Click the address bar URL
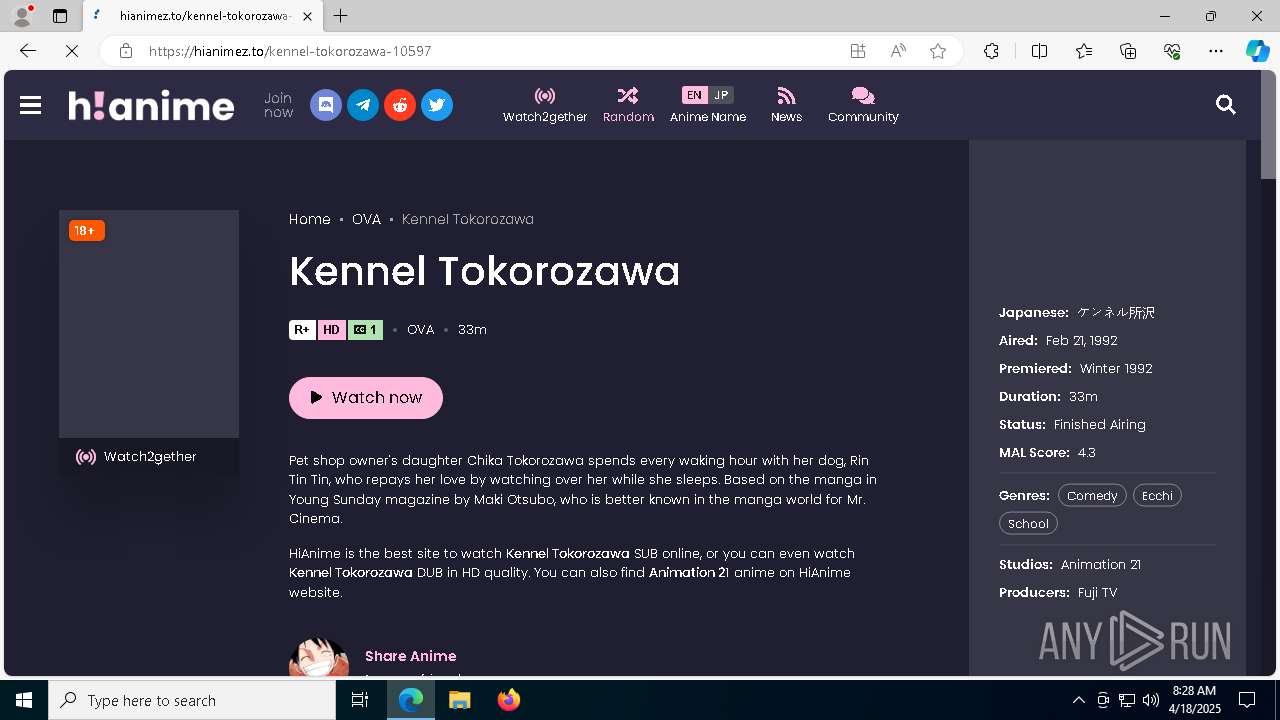Viewport: 1280px width, 720px height. coord(290,51)
